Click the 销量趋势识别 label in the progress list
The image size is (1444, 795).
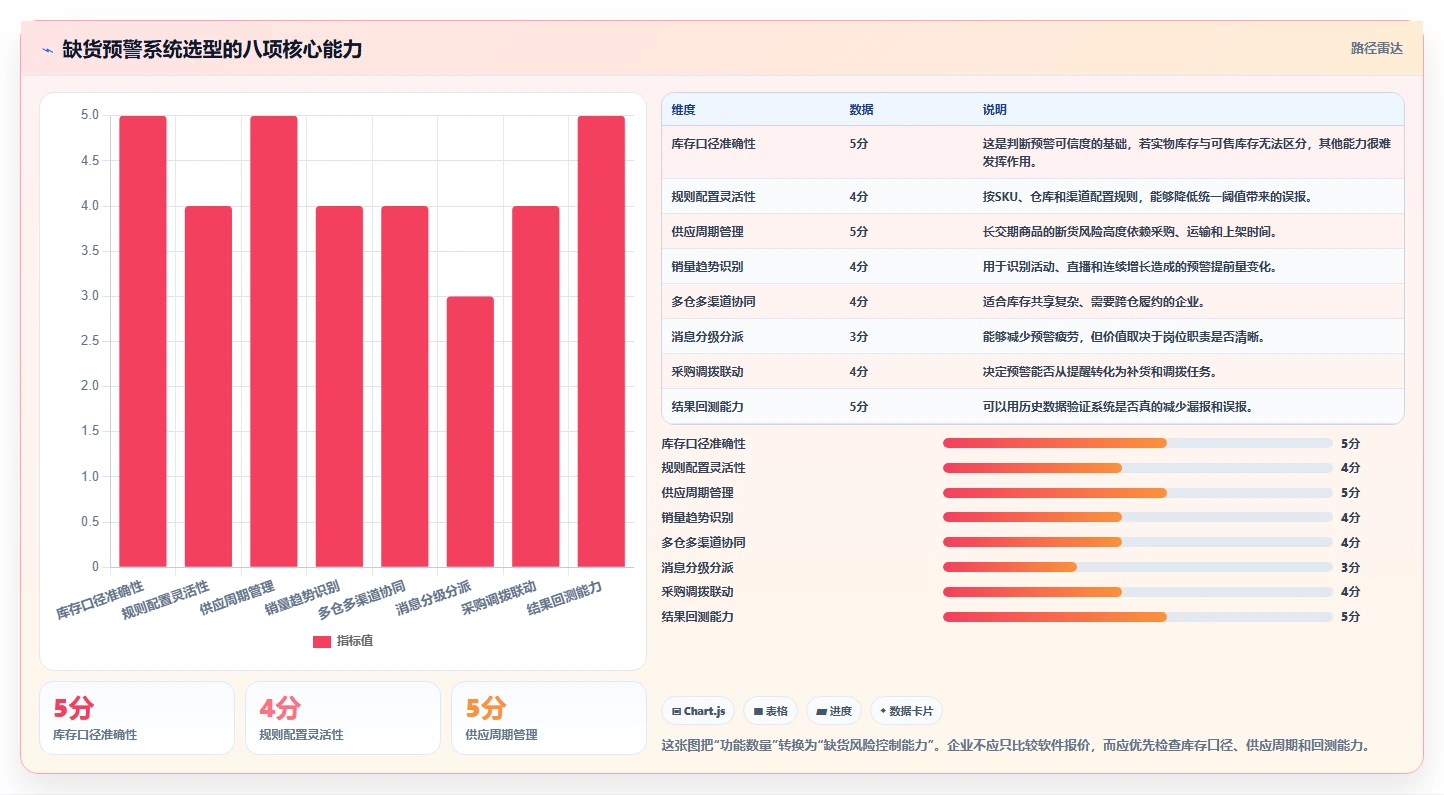click(x=697, y=518)
